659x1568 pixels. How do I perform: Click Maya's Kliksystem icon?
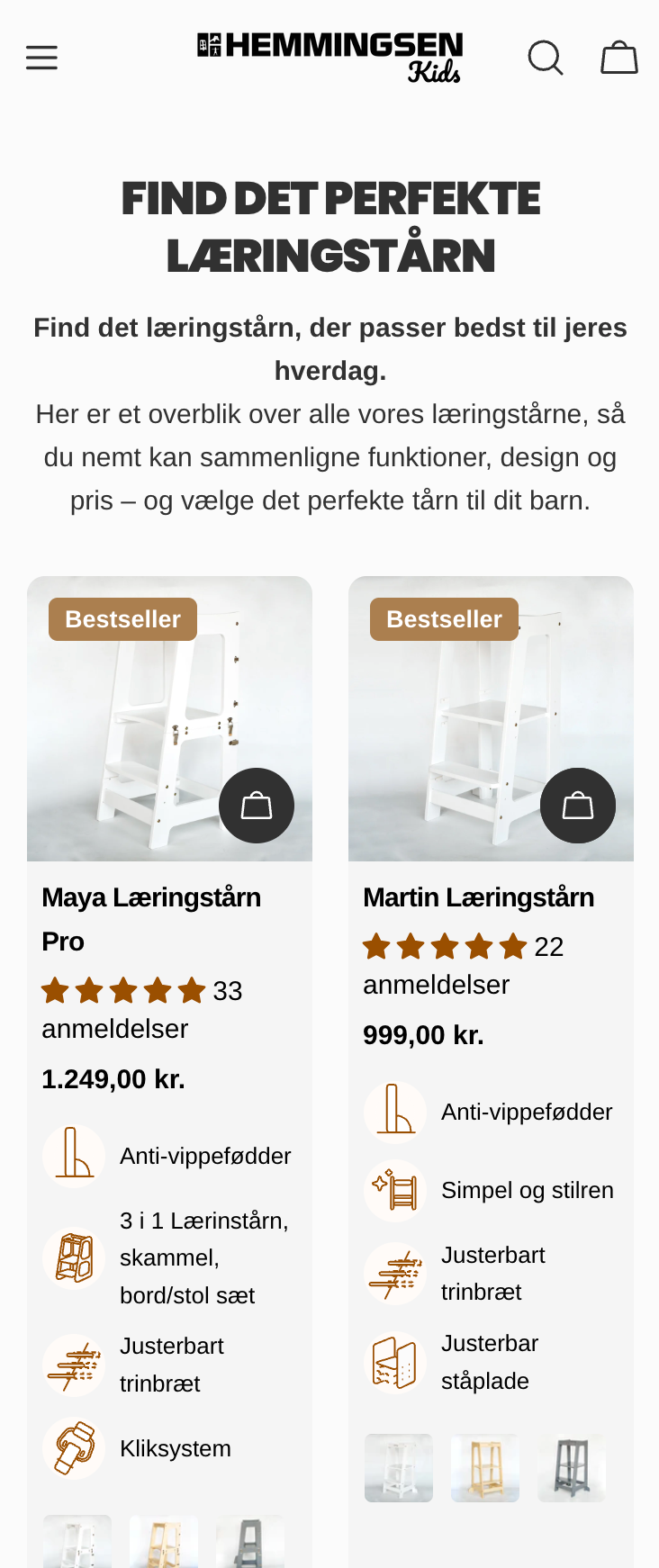point(74,1448)
